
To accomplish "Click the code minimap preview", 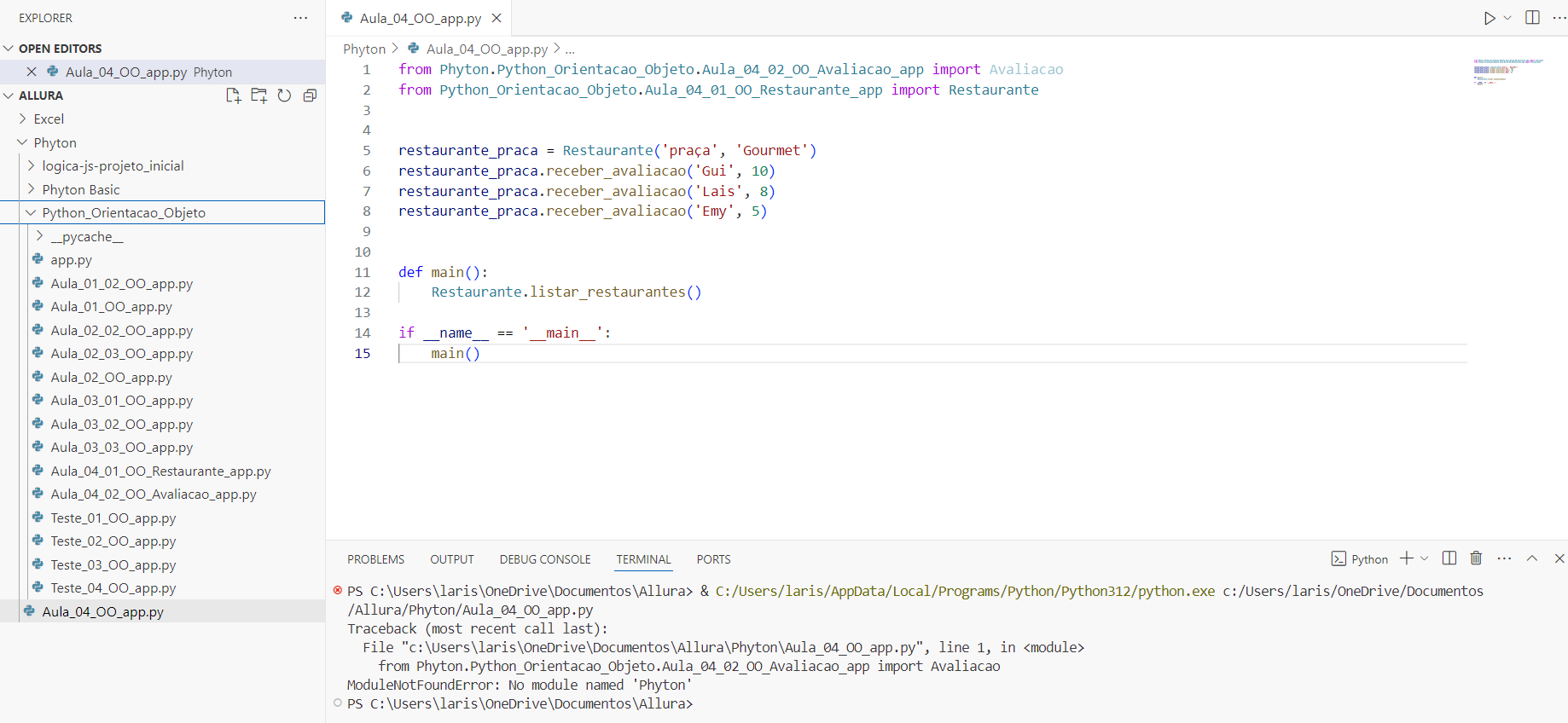I will (x=1508, y=72).
